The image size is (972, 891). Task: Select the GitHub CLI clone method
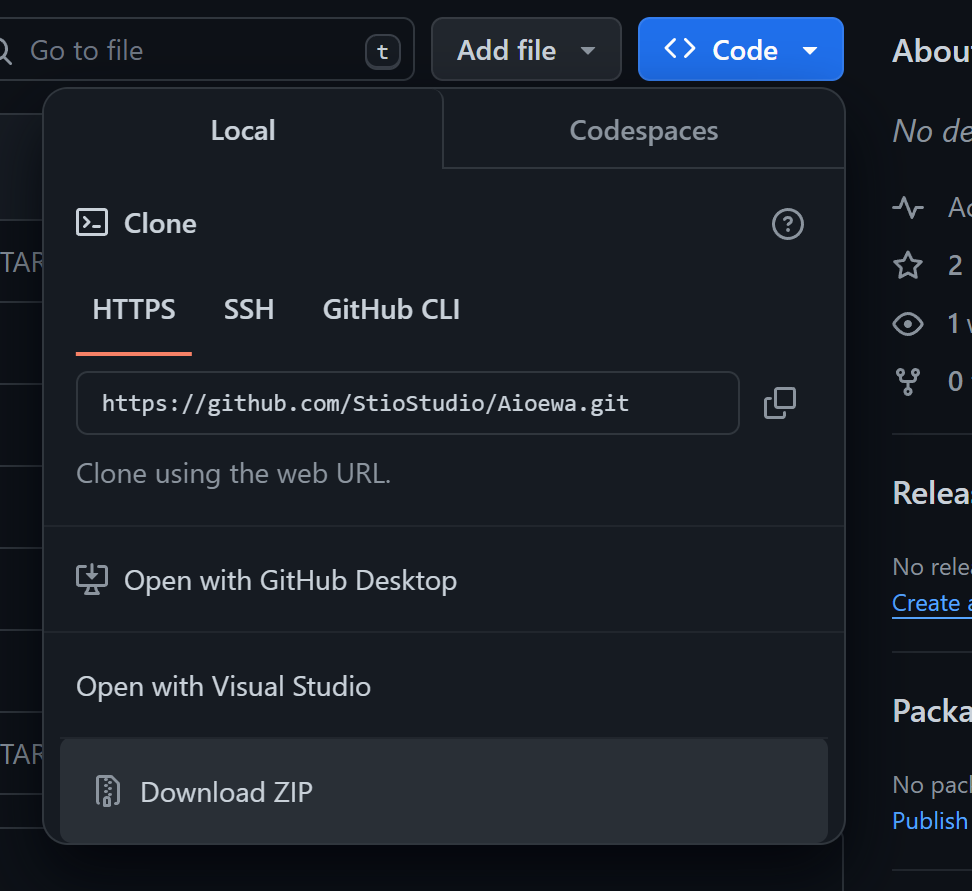[391, 309]
